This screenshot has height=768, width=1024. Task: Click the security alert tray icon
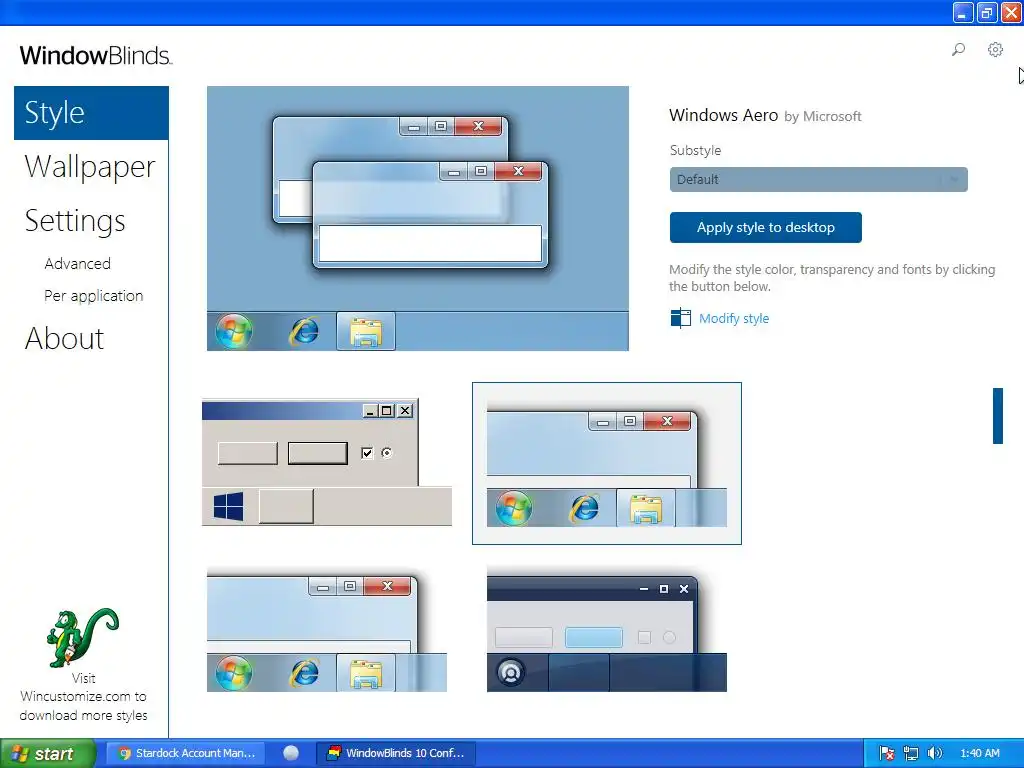[886, 754]
